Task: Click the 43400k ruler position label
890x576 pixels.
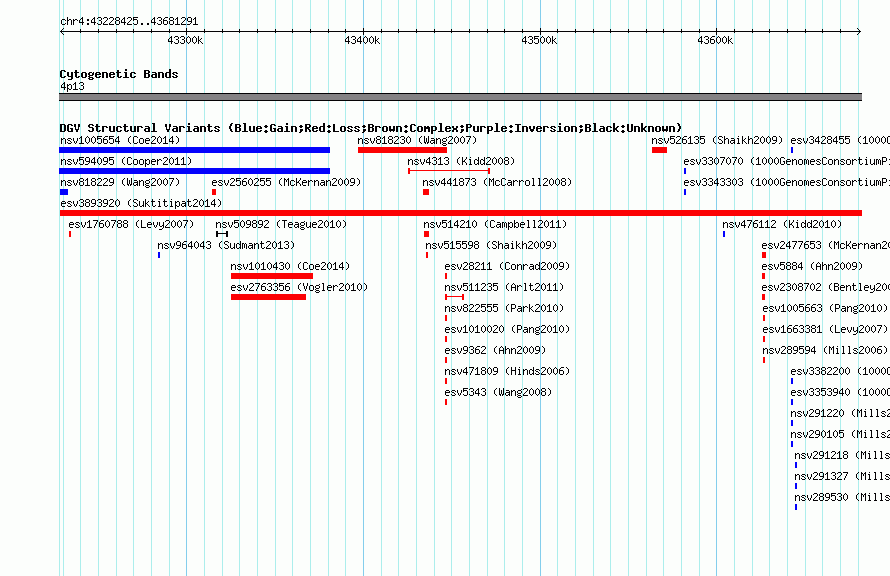Action: coord(362,40)
